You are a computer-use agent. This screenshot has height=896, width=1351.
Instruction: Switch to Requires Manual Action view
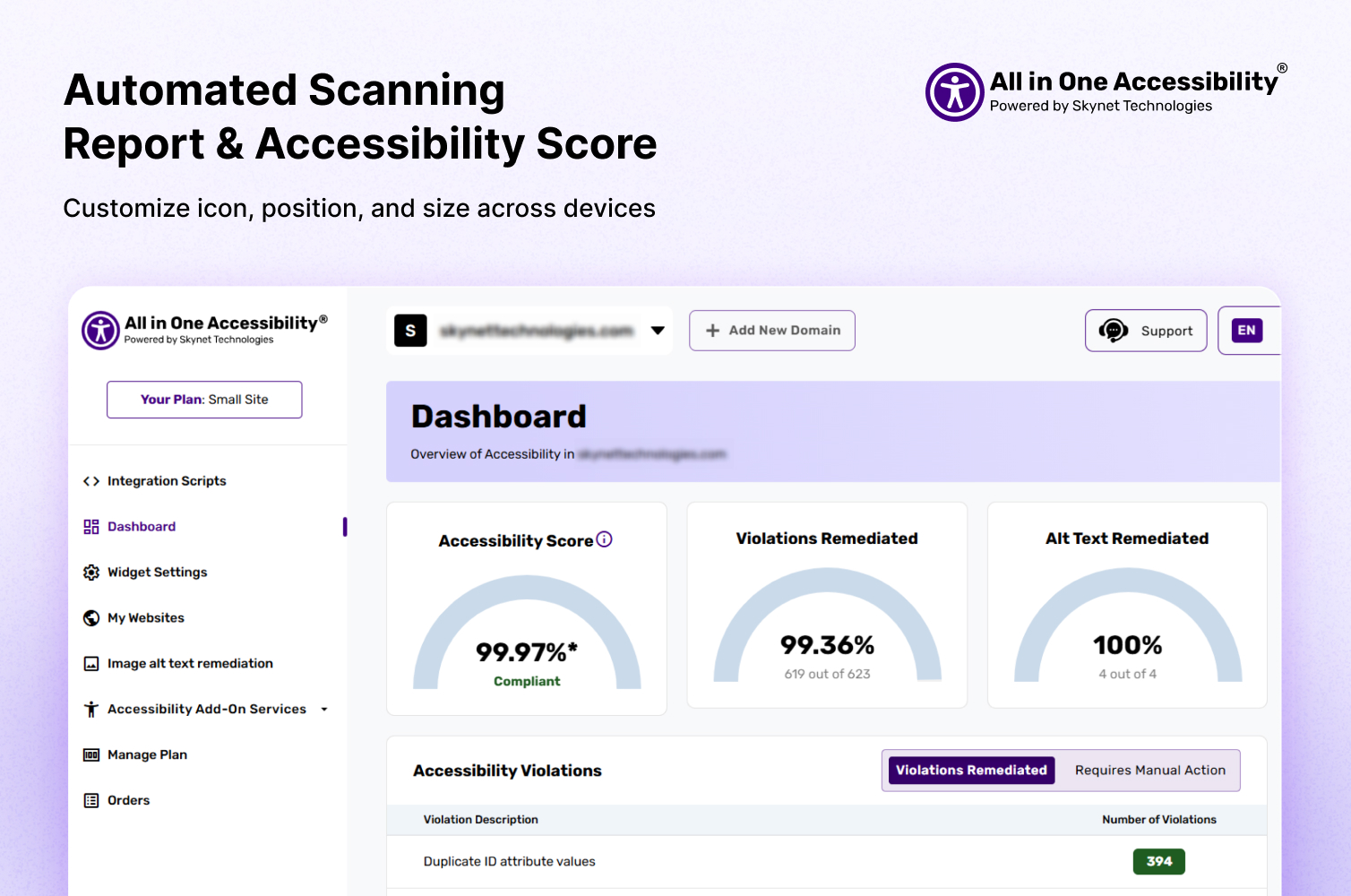click(1149, 770)
